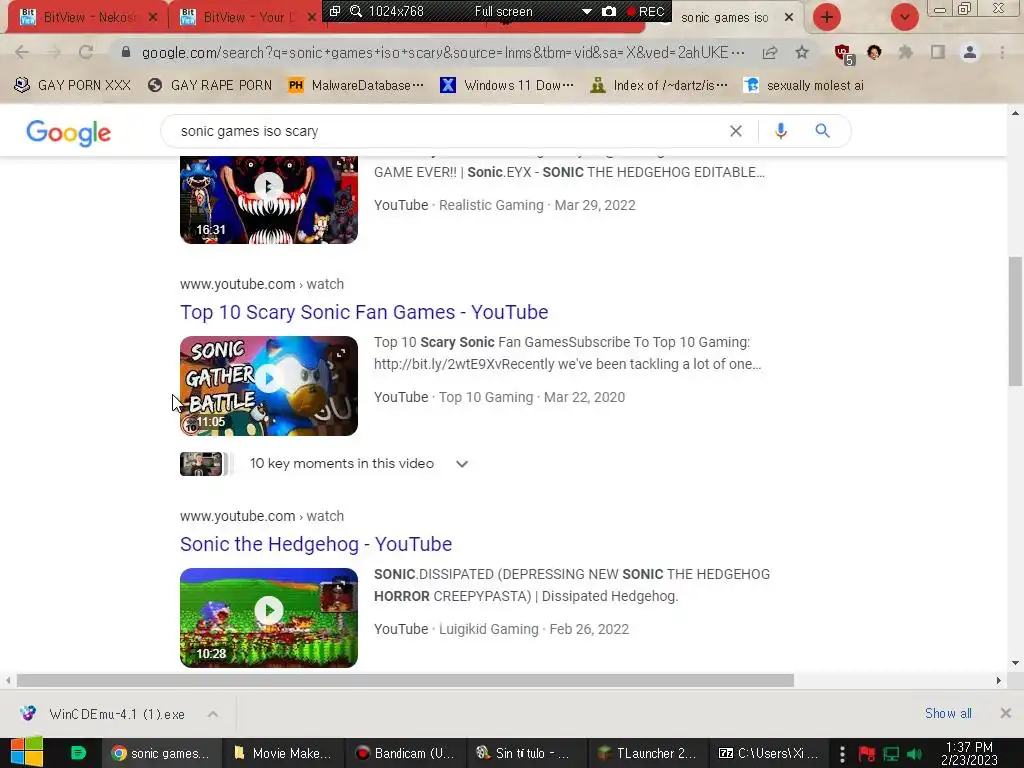
Task: Switch to Bandicam taskbar item
Action: 404,753
